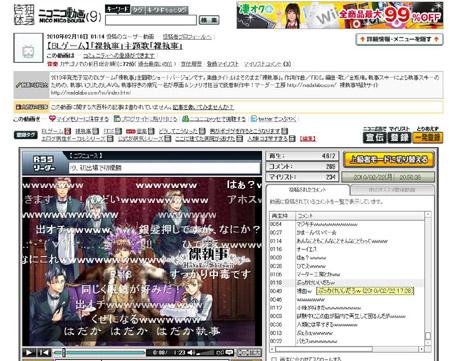
Task: Switch to the uploader mode yellow button
Action: pos(389,160)
